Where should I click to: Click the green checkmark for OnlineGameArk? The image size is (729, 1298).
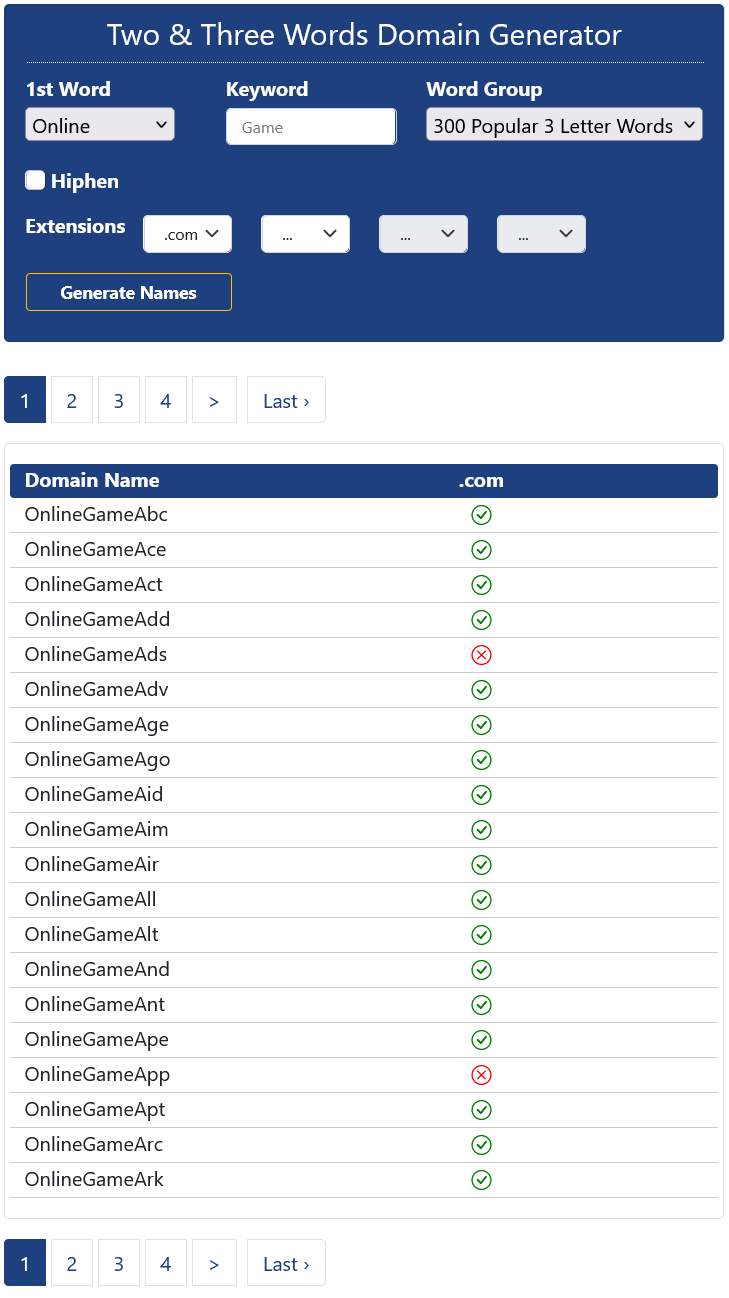pos(481,1180)
